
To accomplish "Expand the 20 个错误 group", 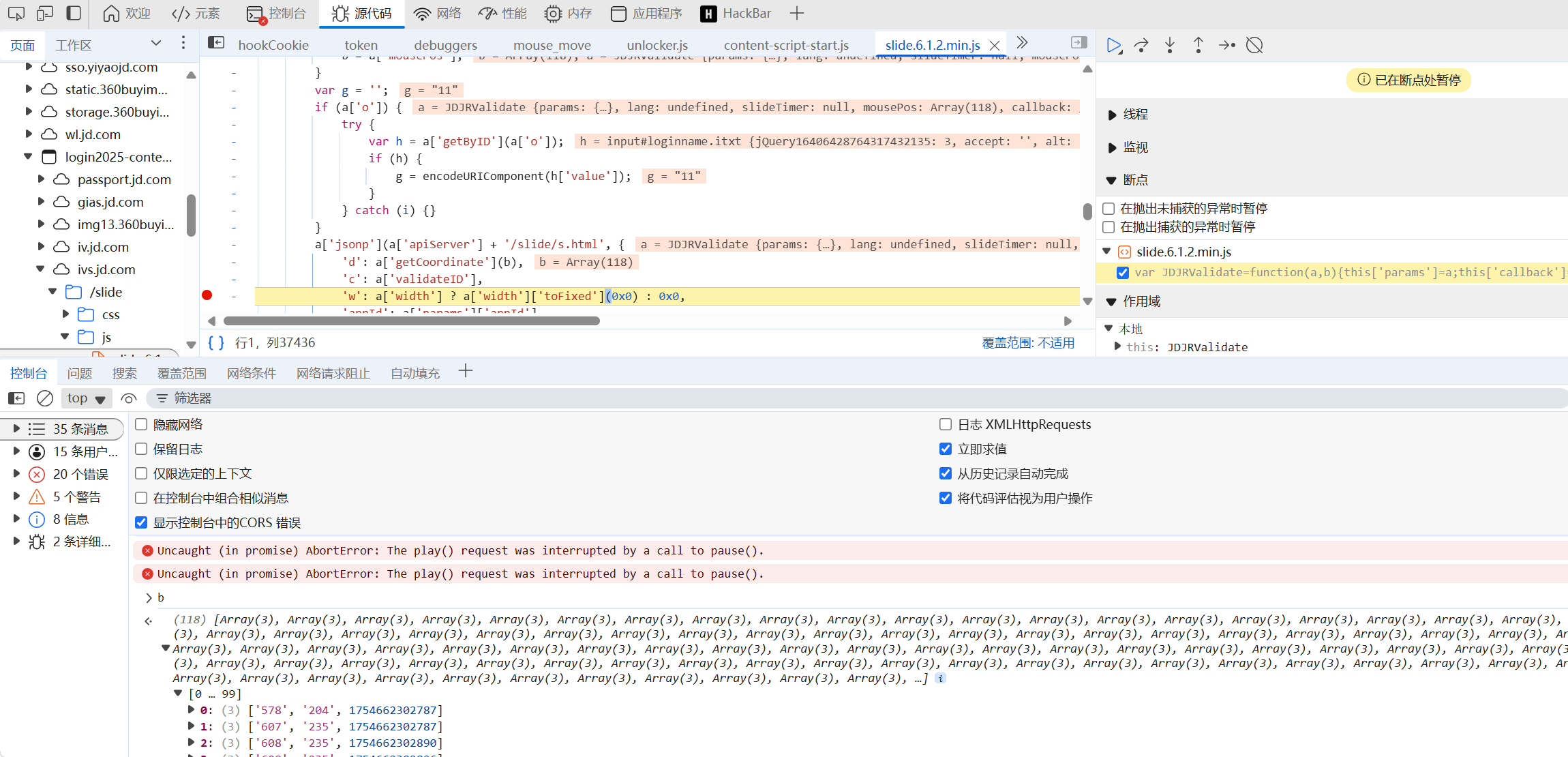I will click(16, 474).
